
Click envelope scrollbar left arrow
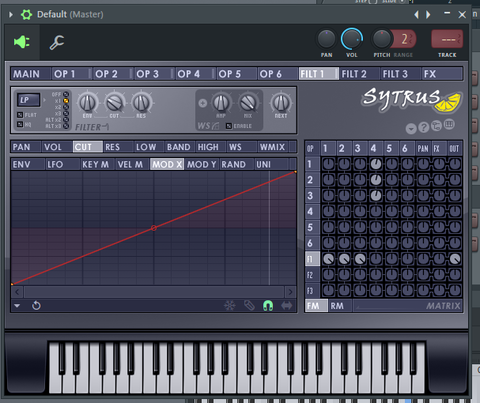click(17, 292)
